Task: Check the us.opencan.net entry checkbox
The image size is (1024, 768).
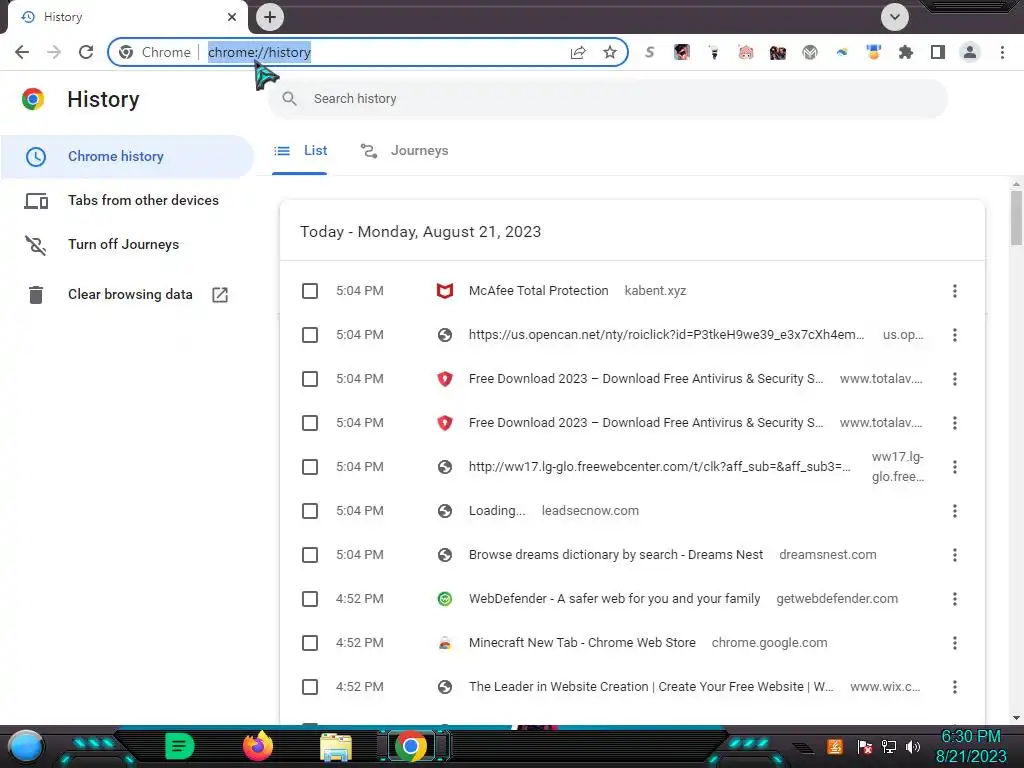Action: click(310, 335)
